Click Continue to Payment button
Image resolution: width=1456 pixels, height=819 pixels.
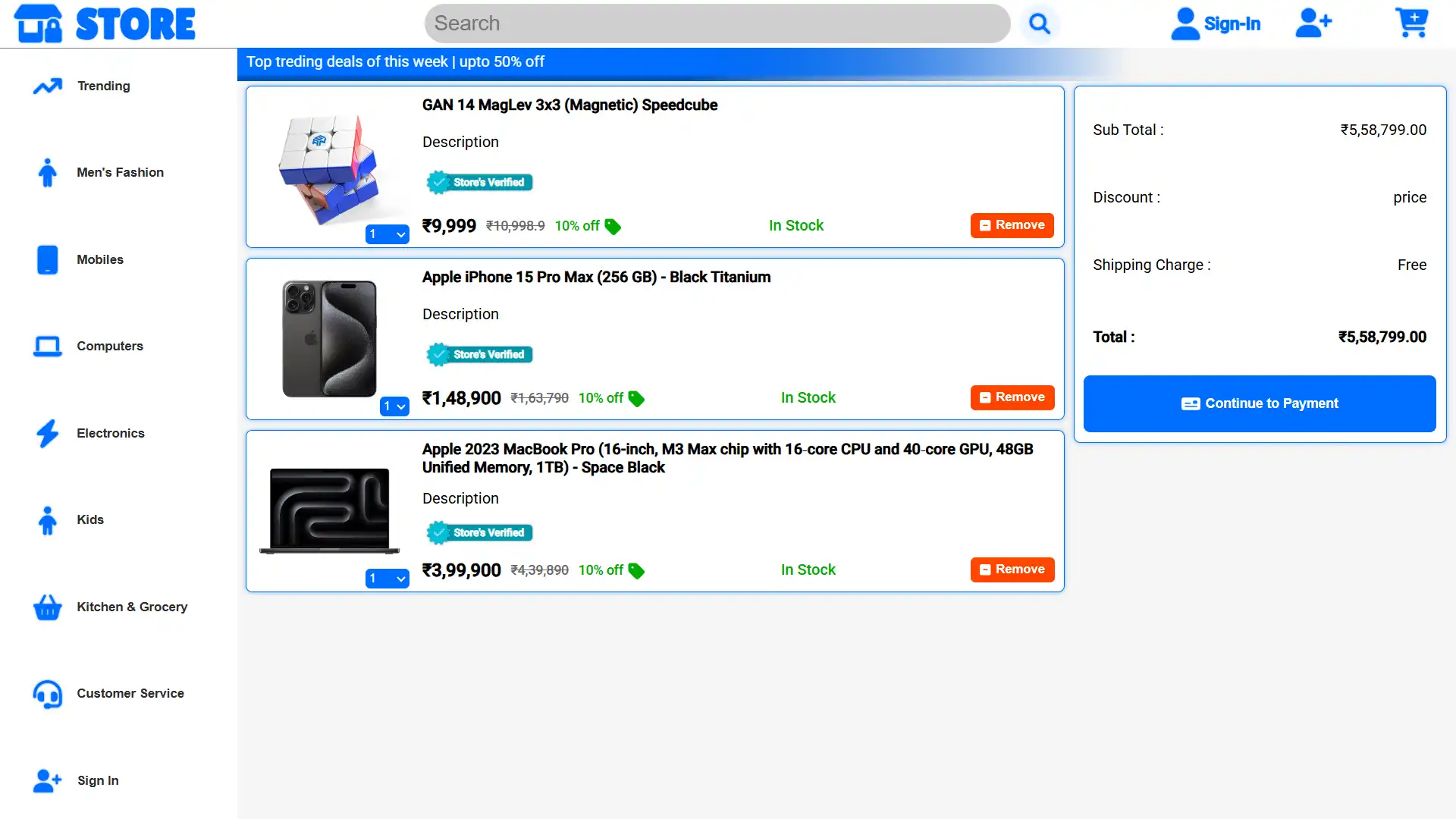(1260, 404)
